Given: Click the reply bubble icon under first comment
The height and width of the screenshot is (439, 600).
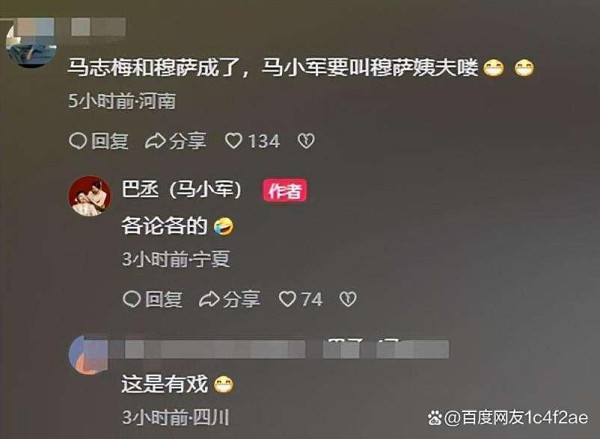Looking at the screenshot, I should 78,141.
